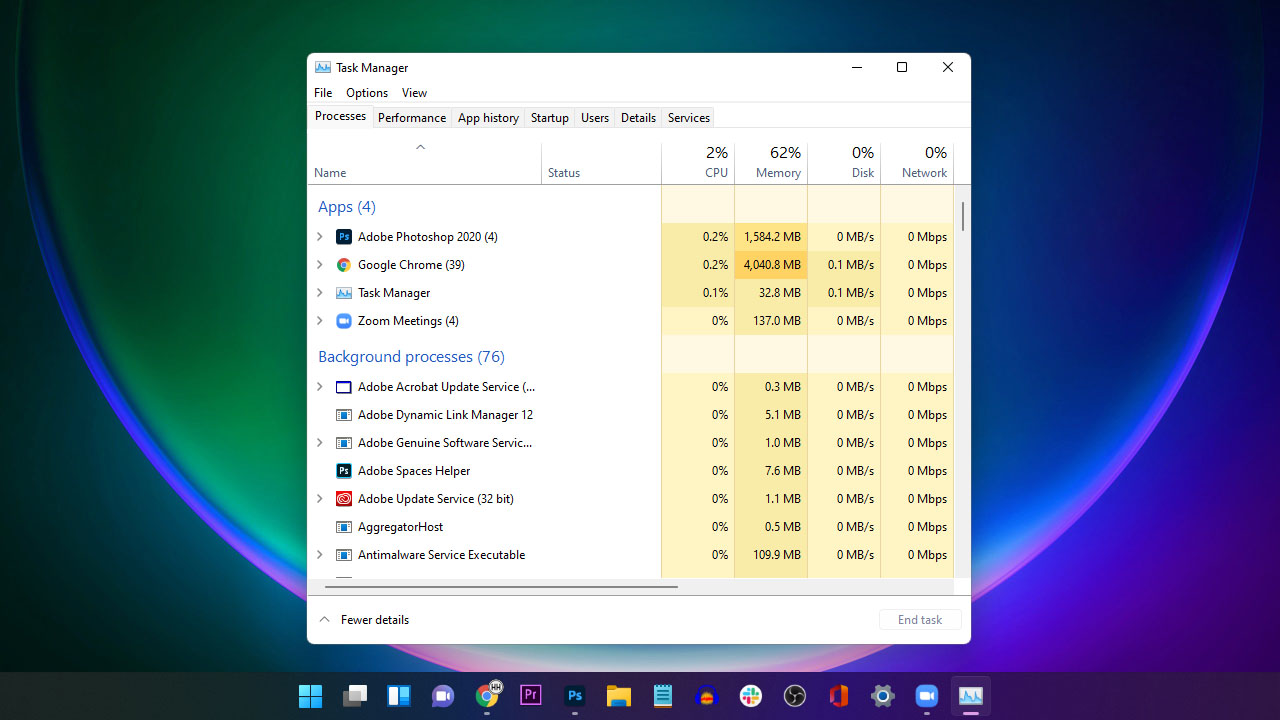This screenshot has height=720, width=1280.
Task: Expand Google Chrome's child processes
Action: click(x=319, y=264)
